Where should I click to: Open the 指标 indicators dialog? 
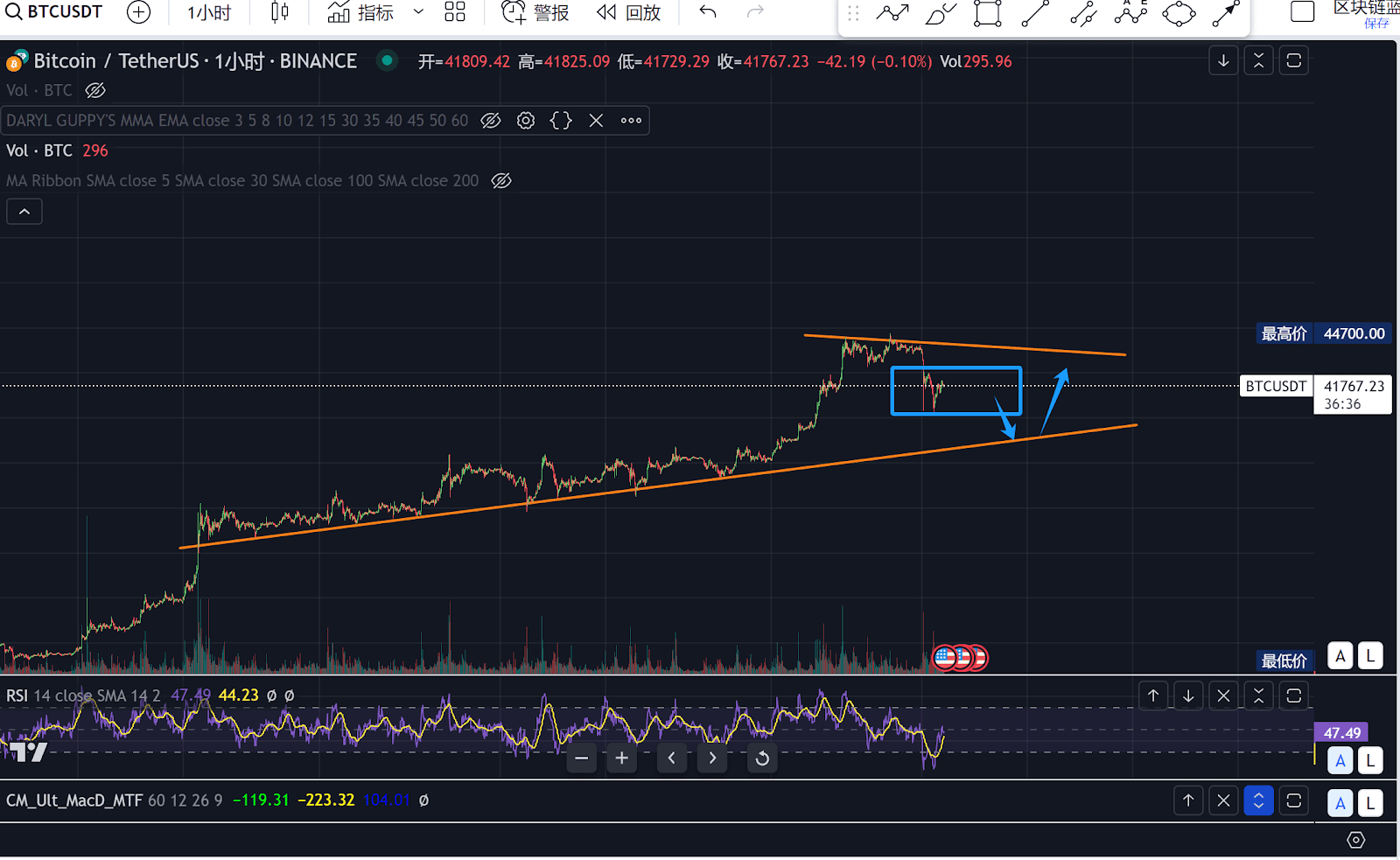point(360,12)
